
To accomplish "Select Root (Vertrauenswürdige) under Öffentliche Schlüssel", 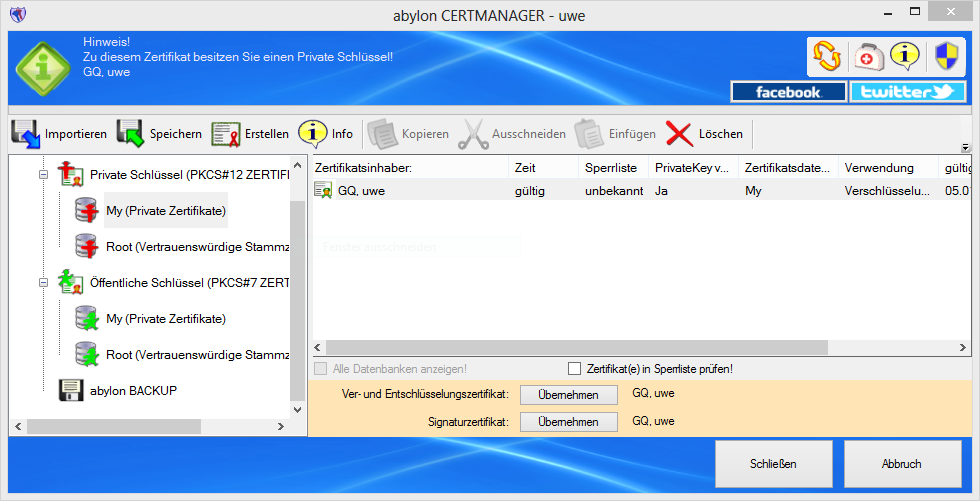I will tap(197, 355).
